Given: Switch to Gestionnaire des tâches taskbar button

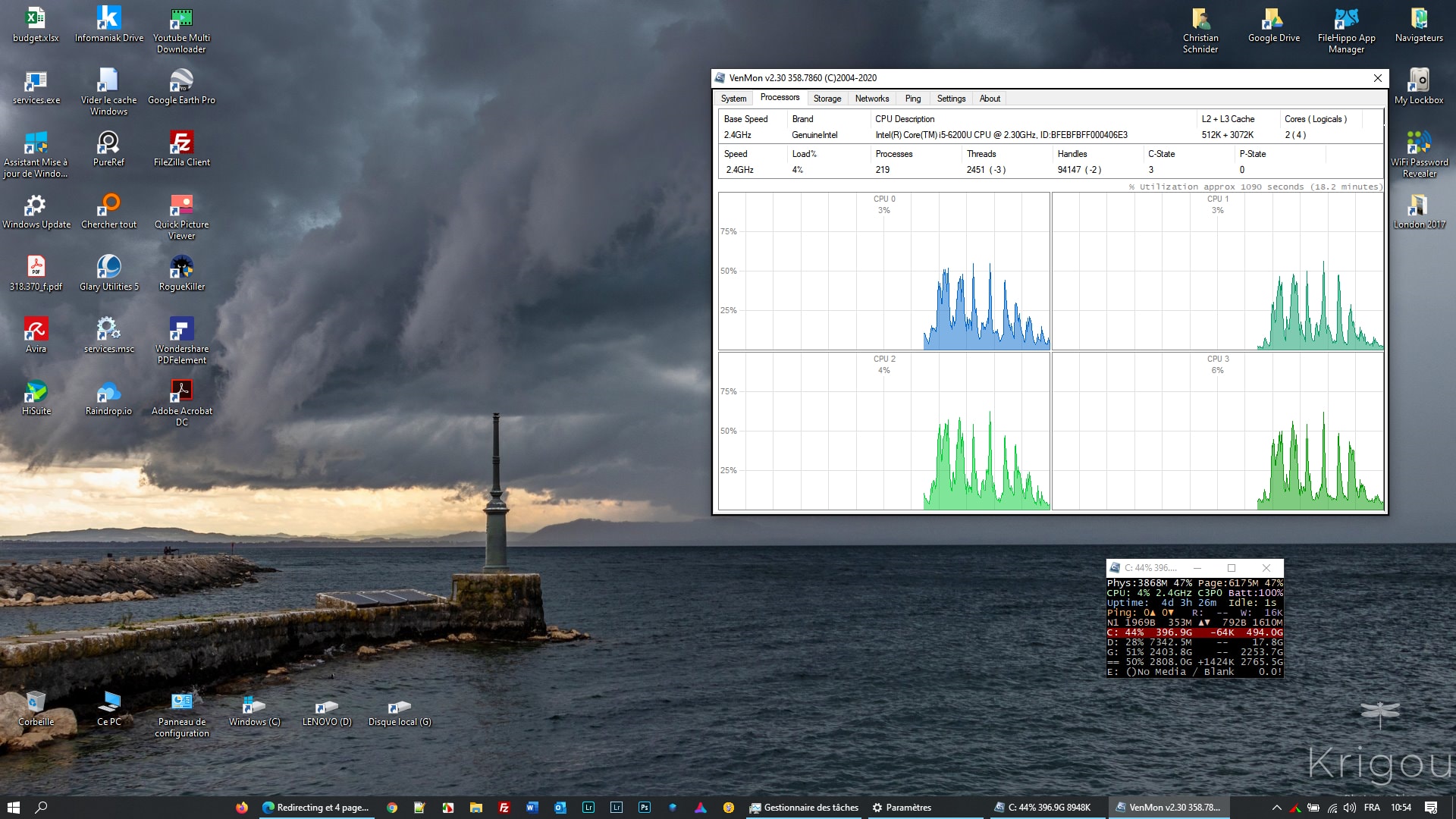Looking at the screenshot, I should pyautogui.click(x=804, y=808).
